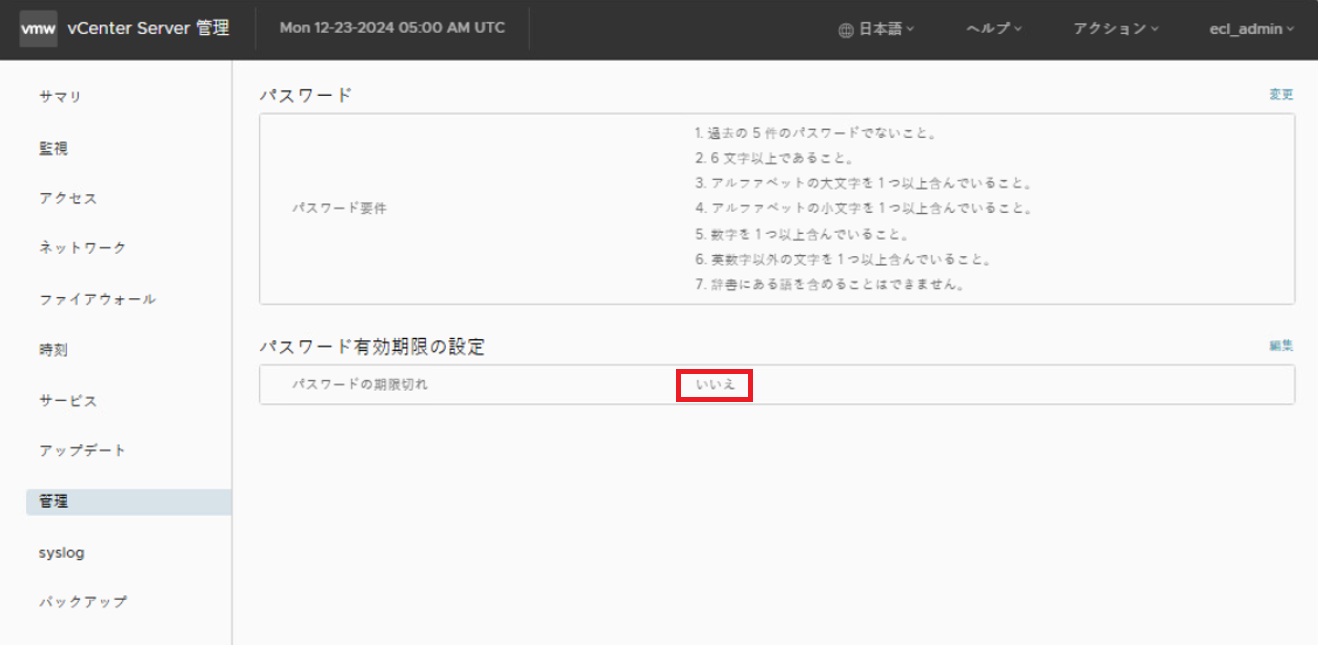This screenshot has width=1318, height=645.
Task: Click requirement 2 about 6 characters minimum
Action: point(773,158)
